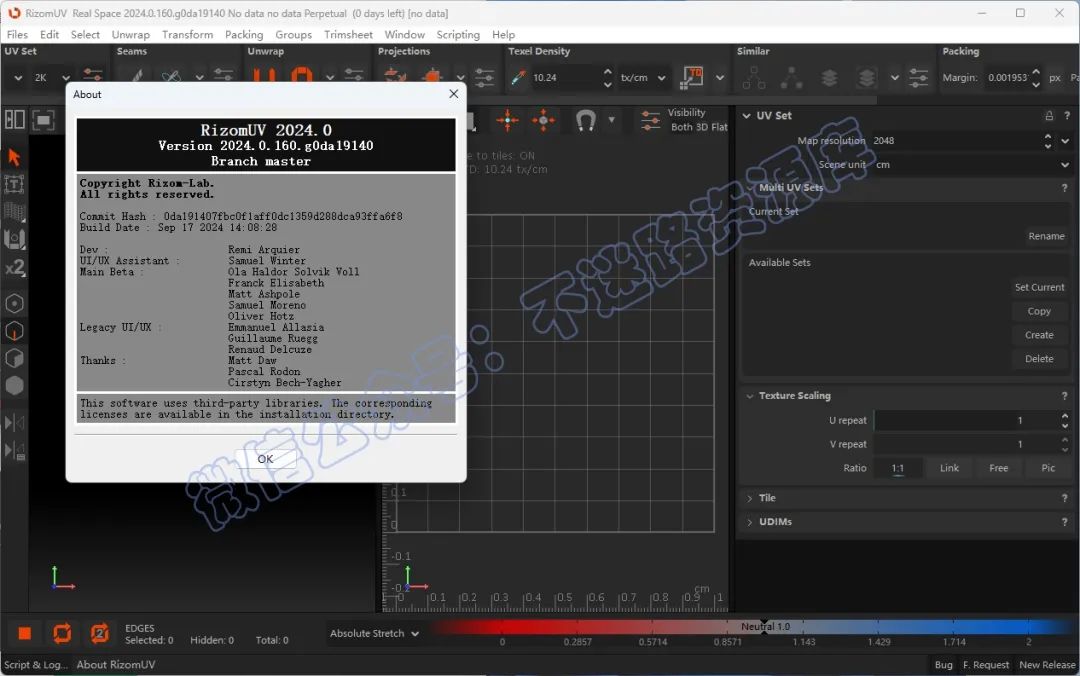Viewport: 1080px width, 676px height.
Task: Open the dropdown arrow next to magnet icon
Action: 611,120
